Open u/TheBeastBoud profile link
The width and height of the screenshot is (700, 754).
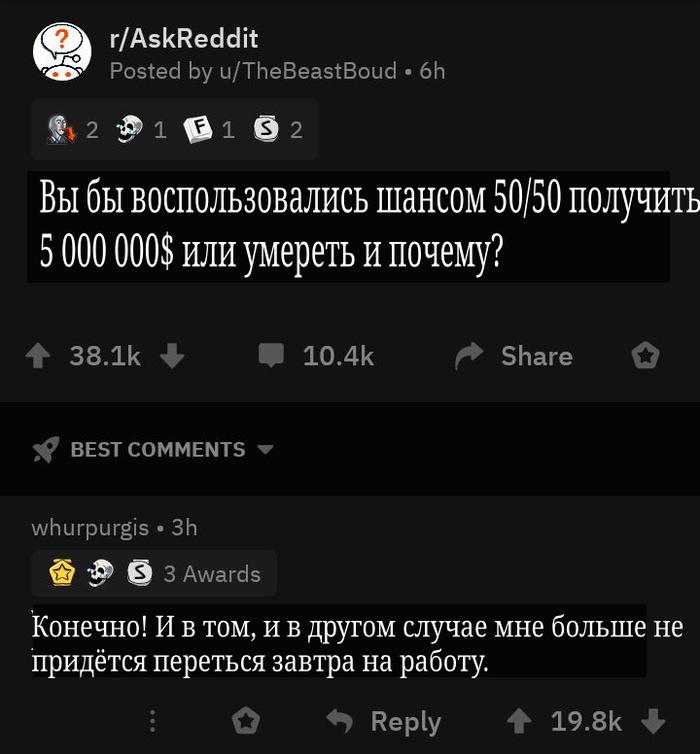(308, 71)
